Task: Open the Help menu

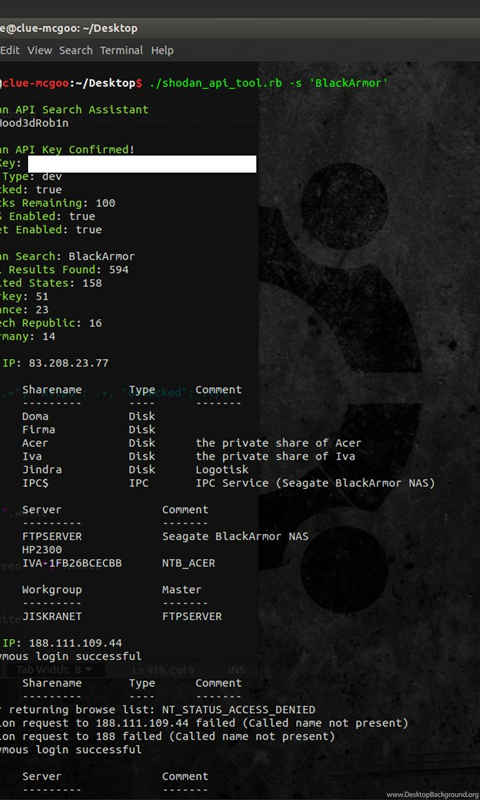Action: coord(162,51)
